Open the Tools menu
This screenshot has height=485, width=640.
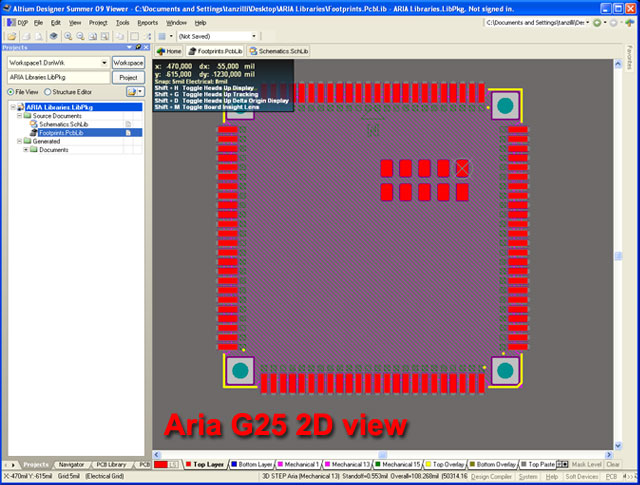coord(122,23)
